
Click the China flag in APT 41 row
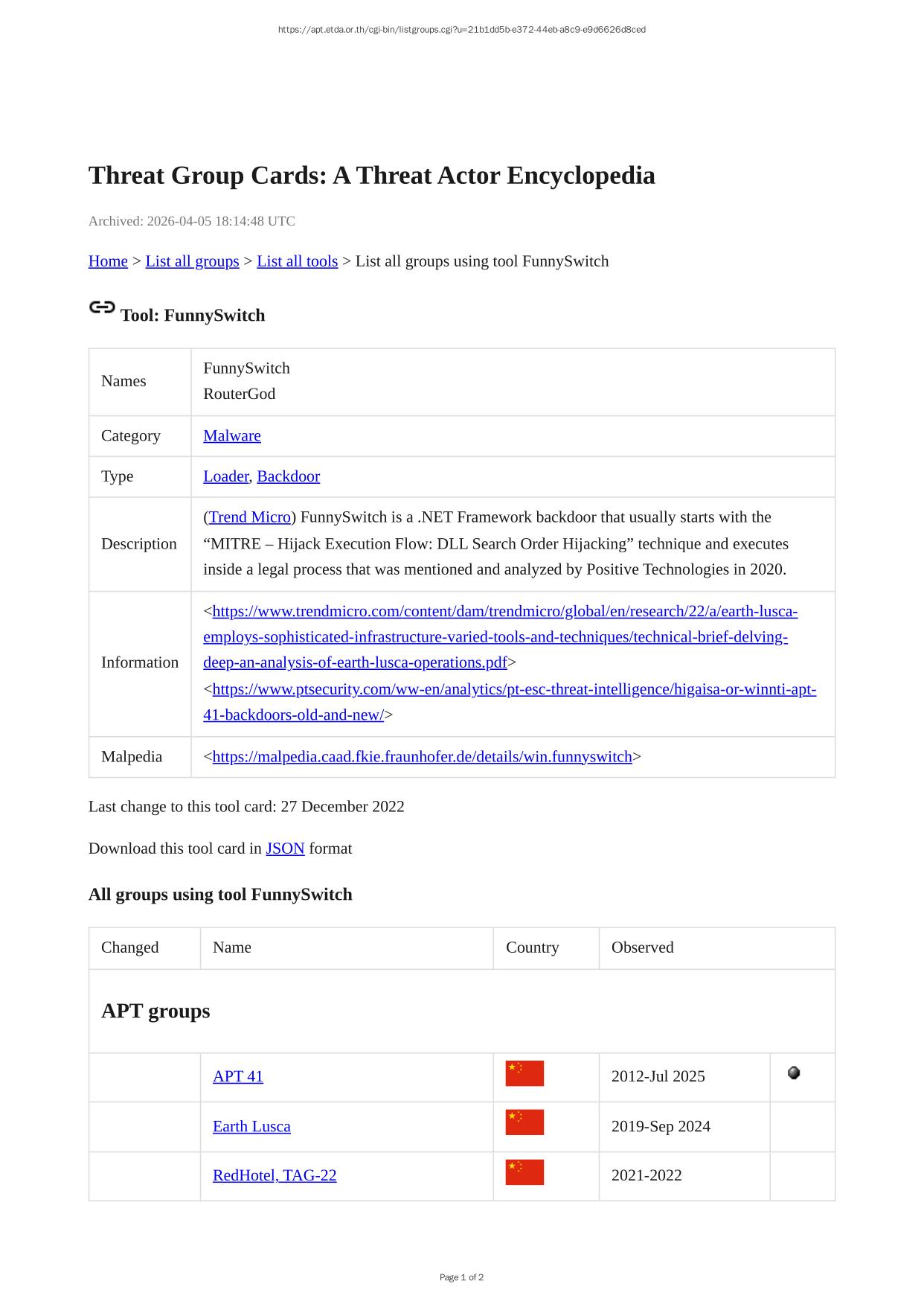[x=524, y=1073]
